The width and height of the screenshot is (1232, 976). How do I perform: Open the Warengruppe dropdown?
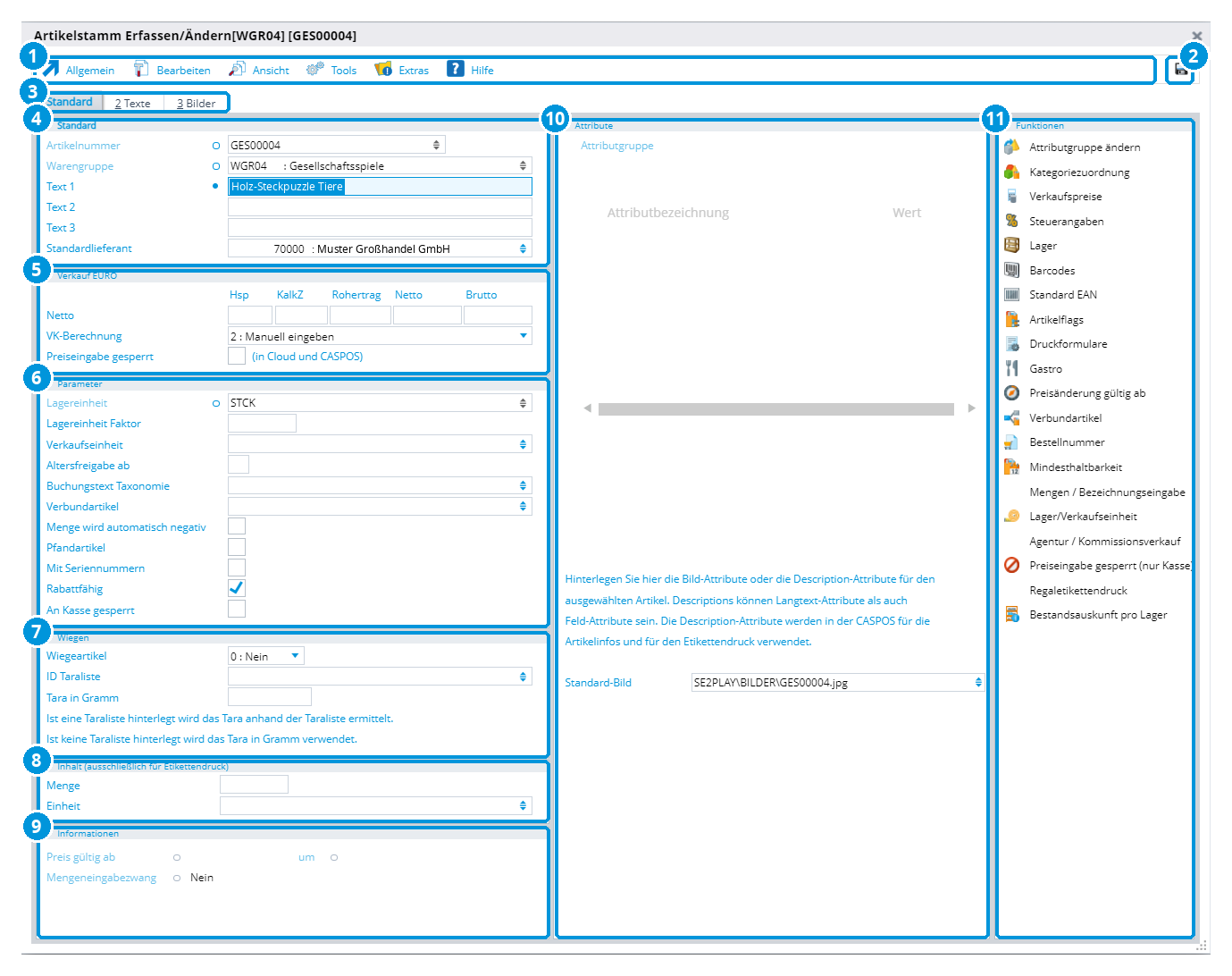coord(523,165)
